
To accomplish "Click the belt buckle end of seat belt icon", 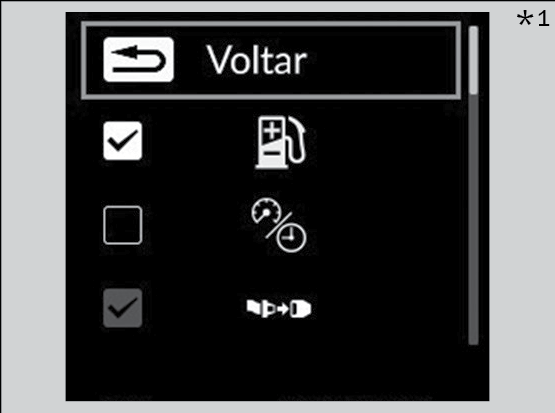I will pos(301,309).
